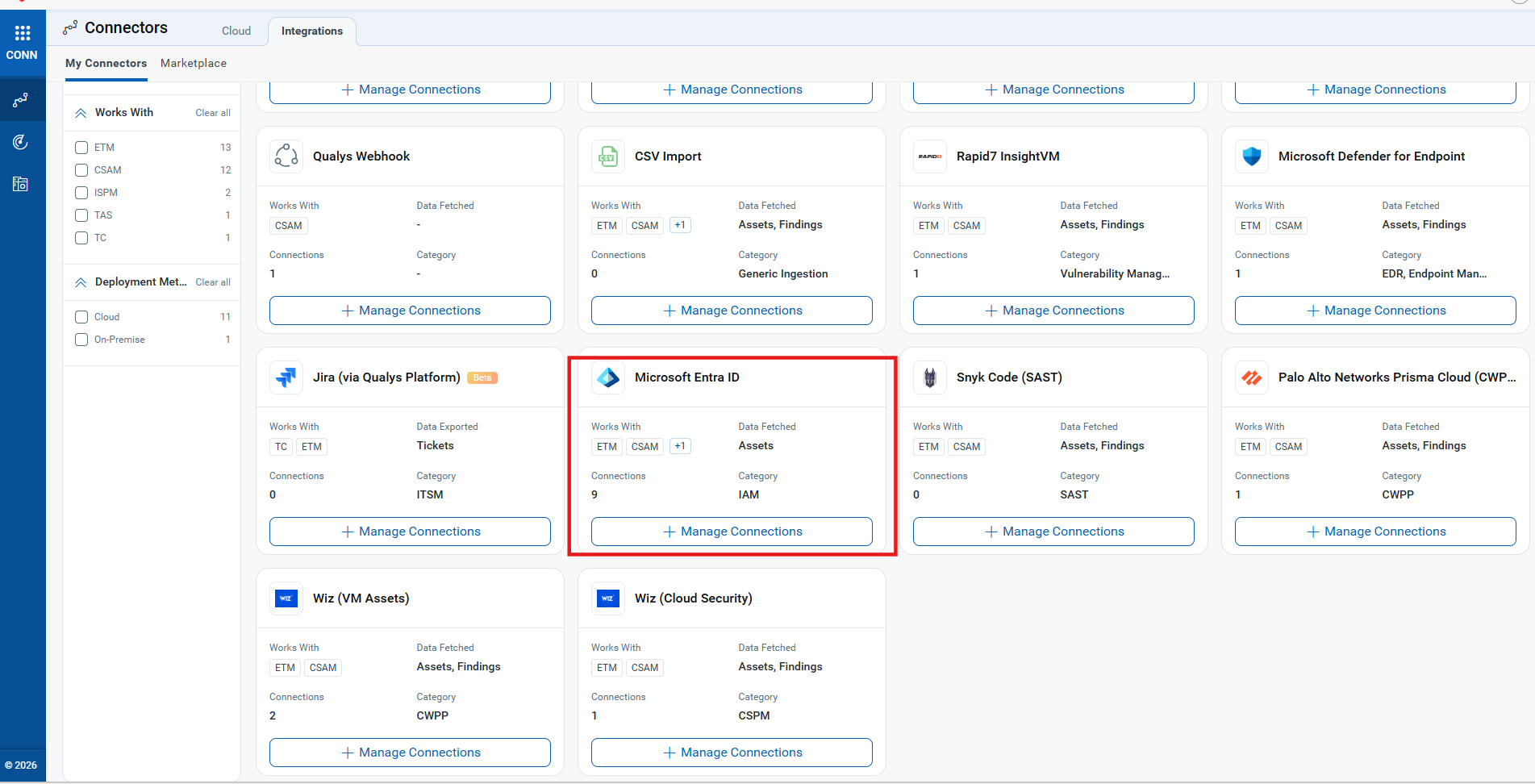The height and width of the screenshot is (784, 1535).
Task: Click the Qualys Webhook logo icon
Action: pyautogui.click(x=286, y=156)
